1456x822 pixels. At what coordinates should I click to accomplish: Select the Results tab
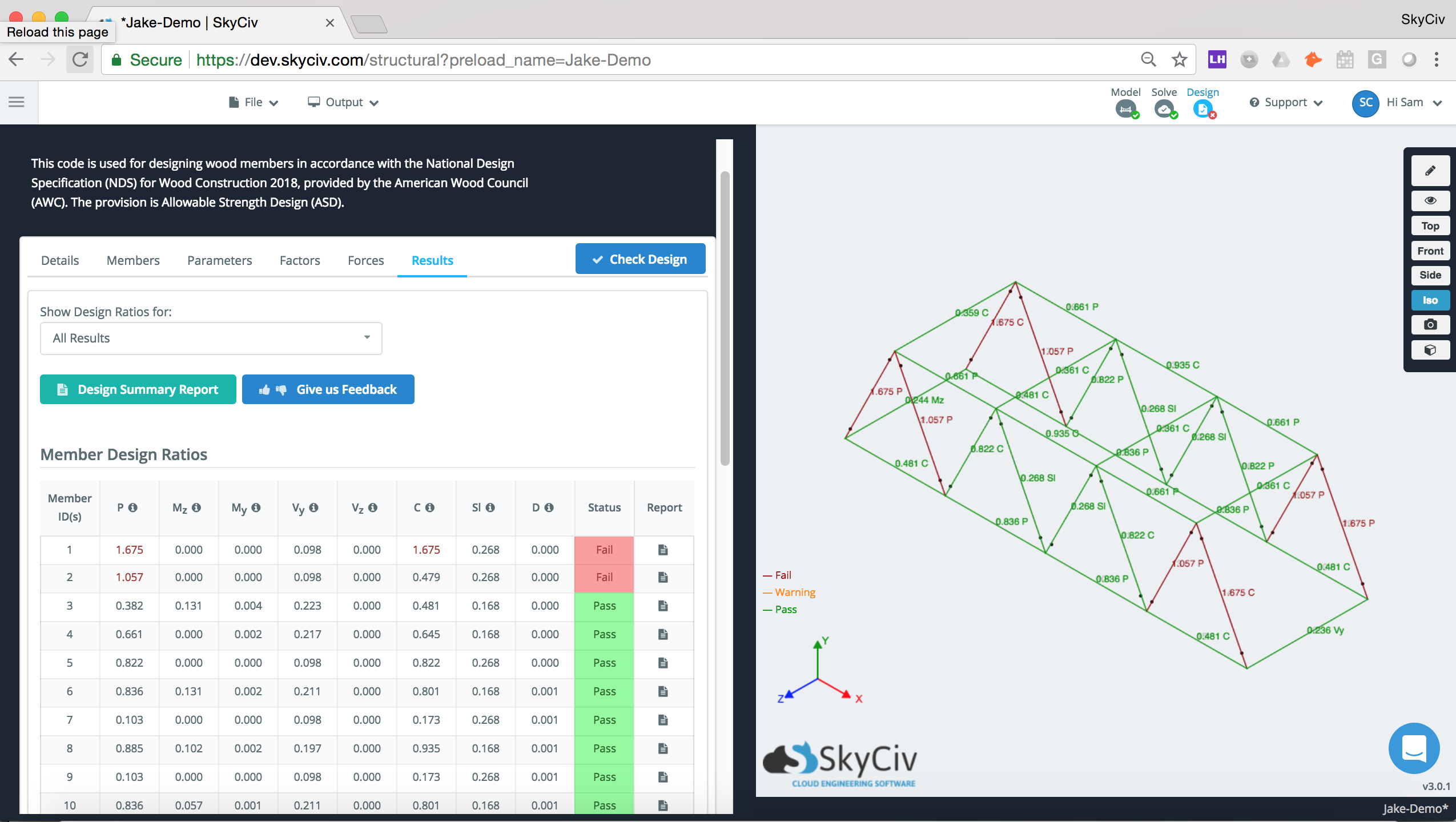click(x=432, y=260)
